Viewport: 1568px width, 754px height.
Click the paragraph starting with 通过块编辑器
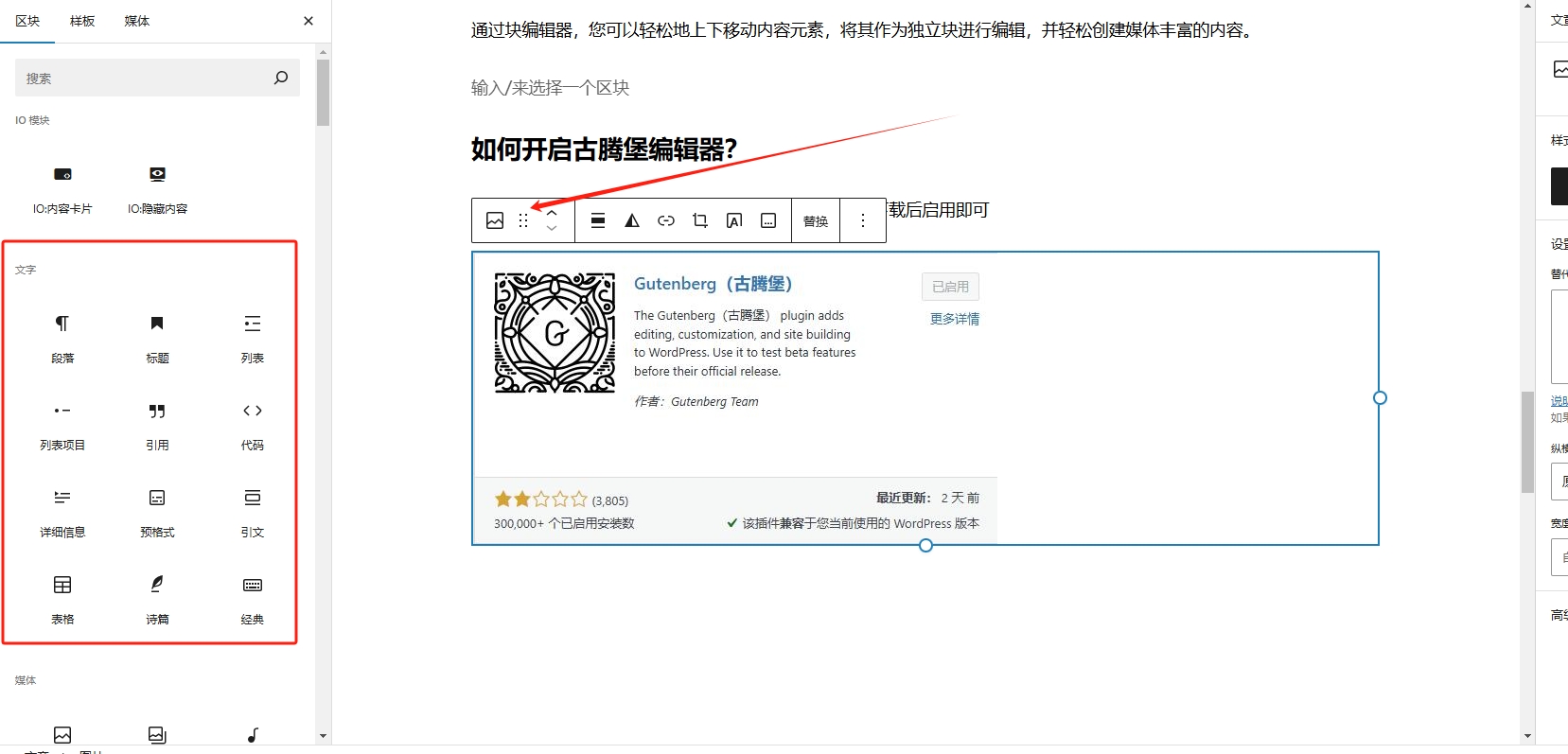point(865,30)
